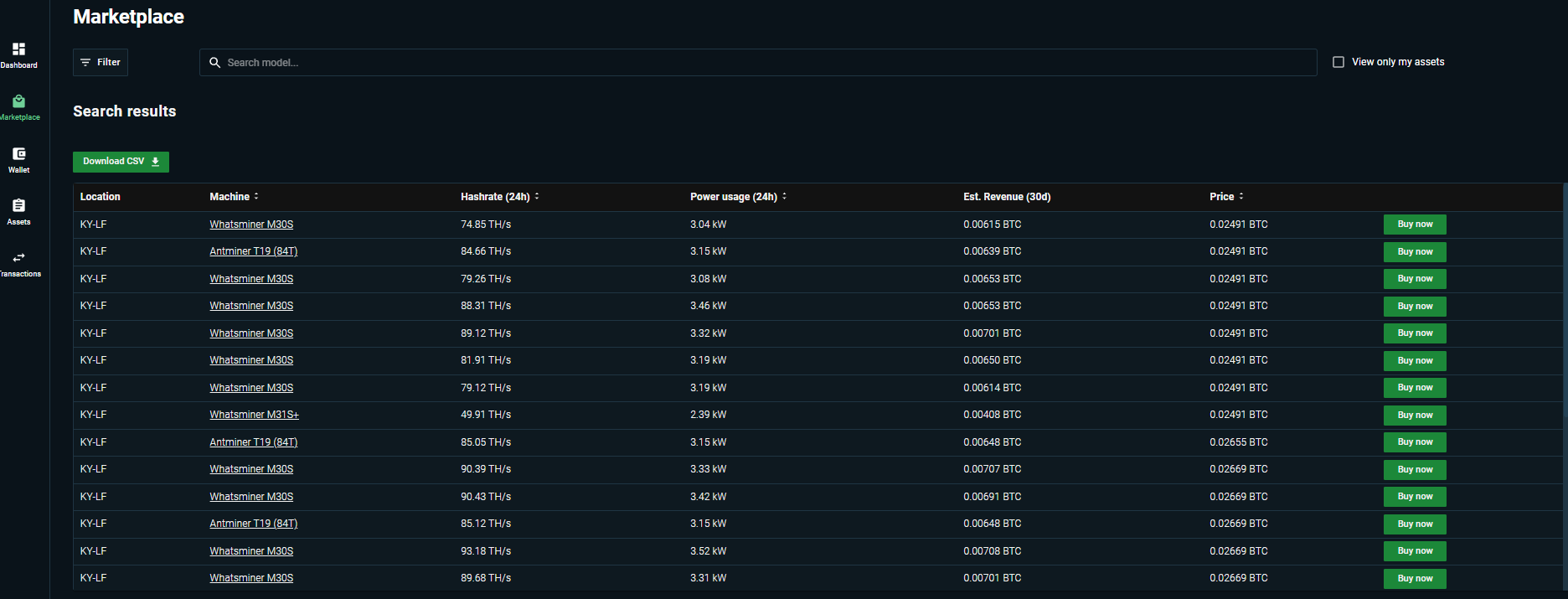Open the Whatsminer M31S+ link
Screen dimensions: 1568x599
click(254, 415)
